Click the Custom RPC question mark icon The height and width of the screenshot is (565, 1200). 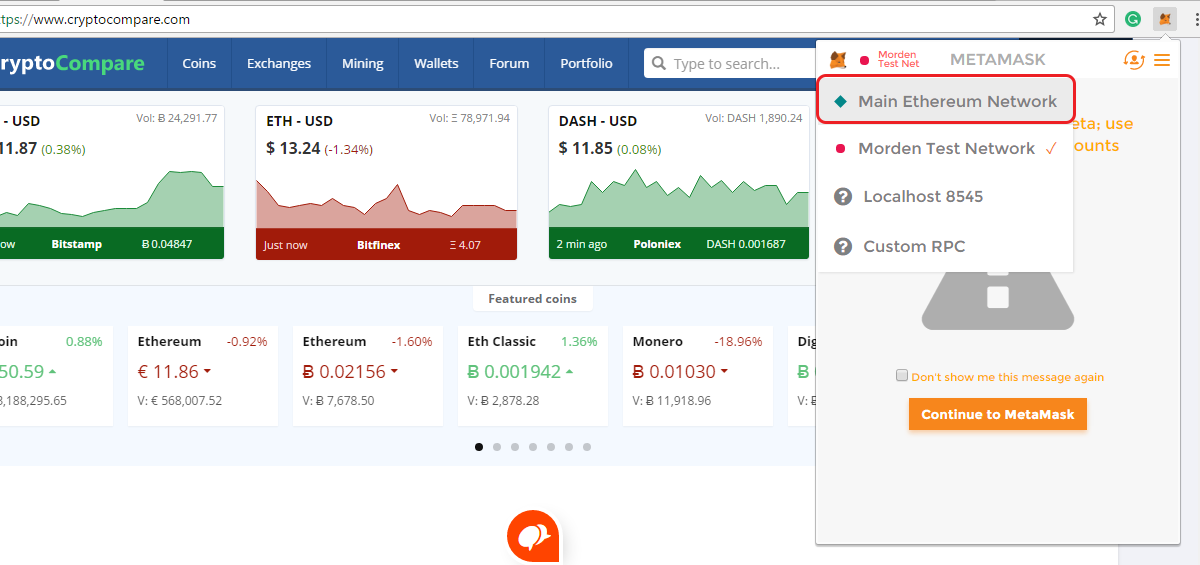tap(843, 246)
